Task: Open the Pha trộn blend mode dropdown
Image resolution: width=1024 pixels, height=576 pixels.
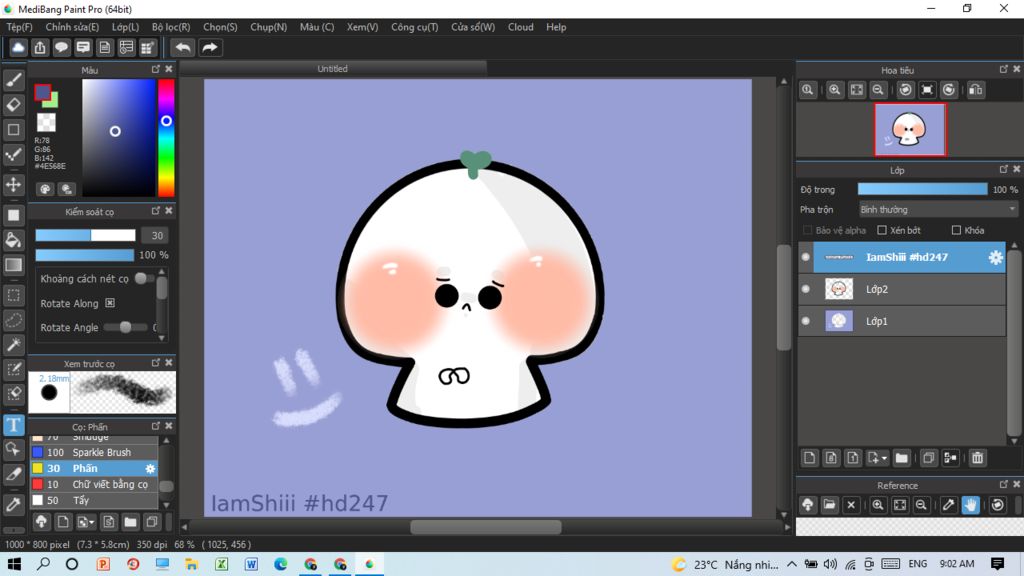Action: coord(938,210)
